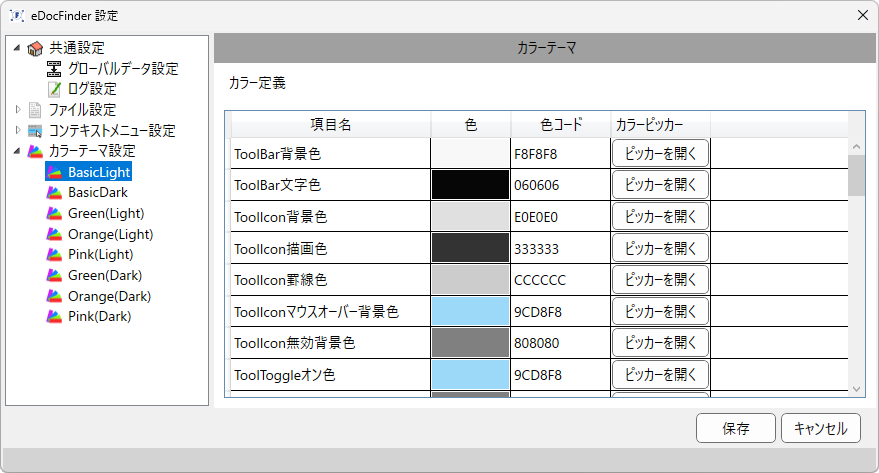Click the black ToolBar文字色 swatch
The image size is (879, 473).
(470, 185)
